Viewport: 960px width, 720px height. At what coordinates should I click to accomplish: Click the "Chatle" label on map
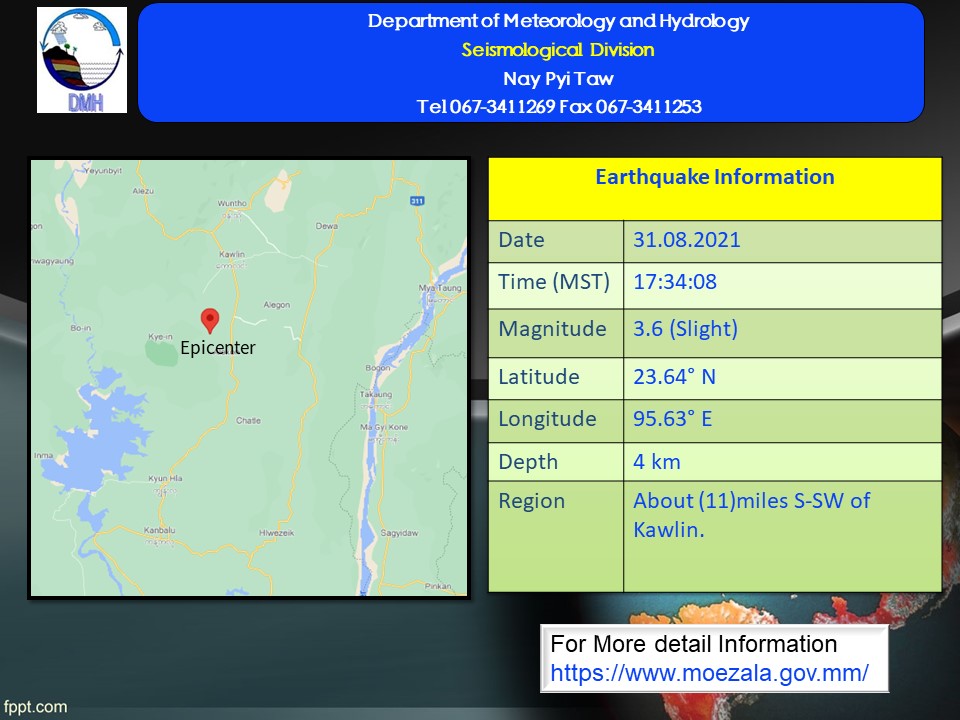[248, 421]
